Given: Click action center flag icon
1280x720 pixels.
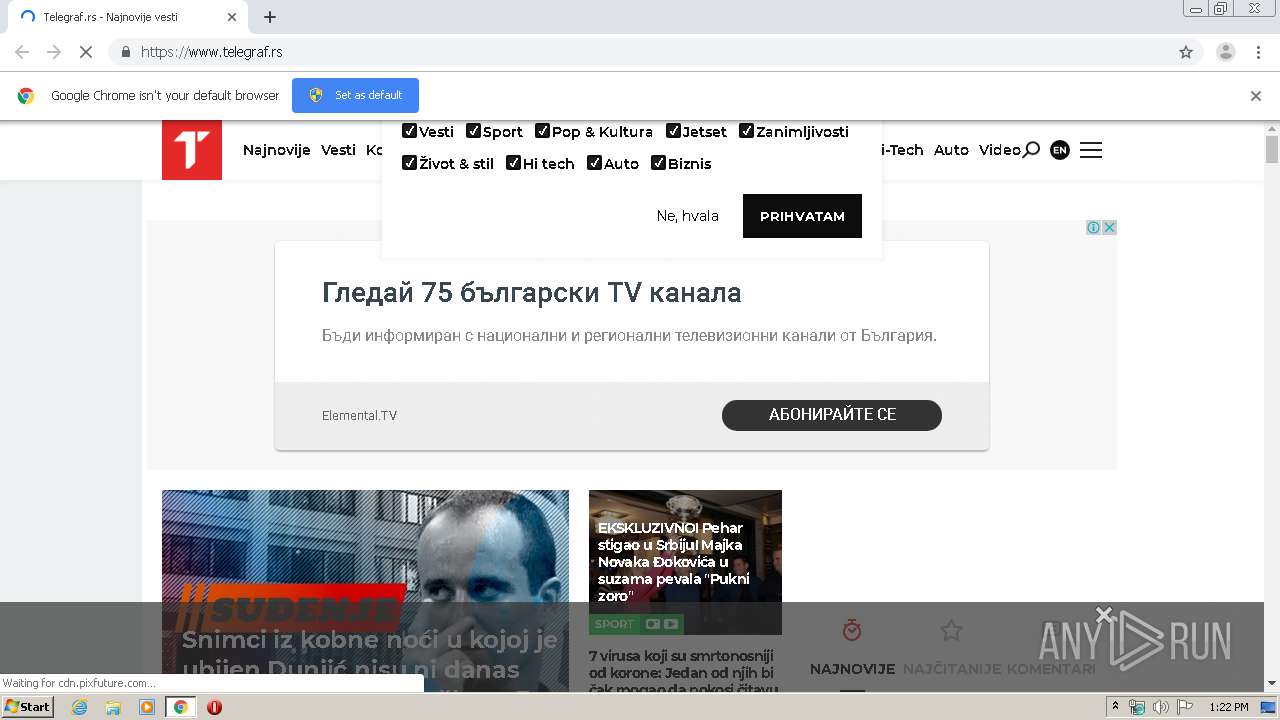Looking at the screenshot, I should [x=1185, y=707].
